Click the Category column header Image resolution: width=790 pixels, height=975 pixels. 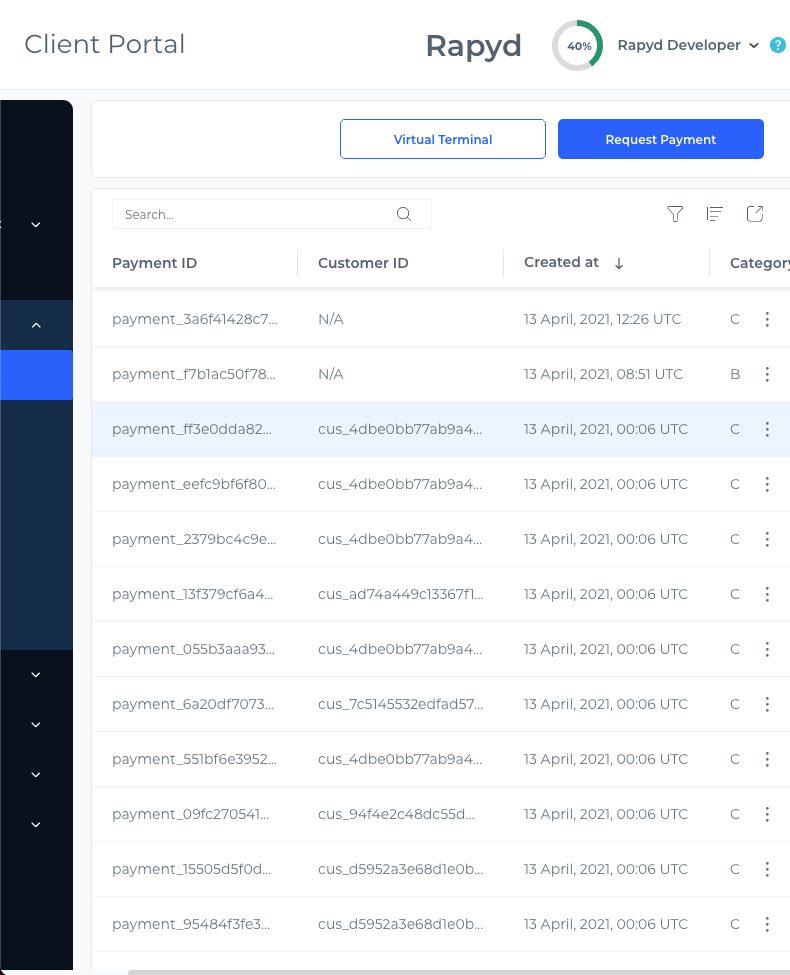(x=760, y=263)
